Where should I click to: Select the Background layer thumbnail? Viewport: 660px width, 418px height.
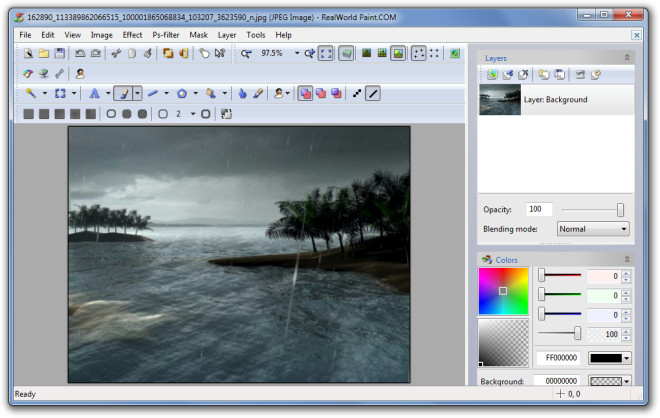tap(499, 100)
